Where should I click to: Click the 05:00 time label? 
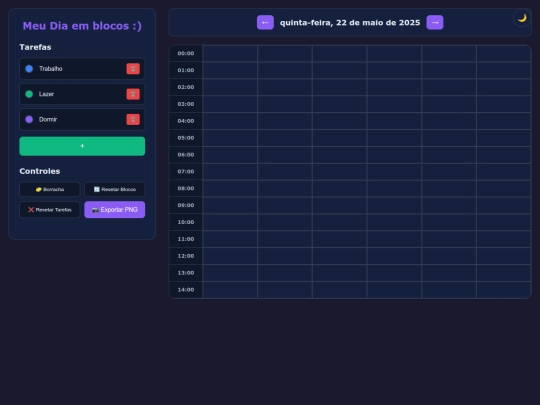point(186,138)
